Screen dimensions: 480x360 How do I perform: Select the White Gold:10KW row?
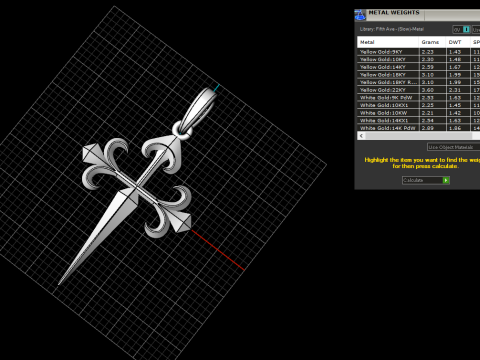coord(419,113)
